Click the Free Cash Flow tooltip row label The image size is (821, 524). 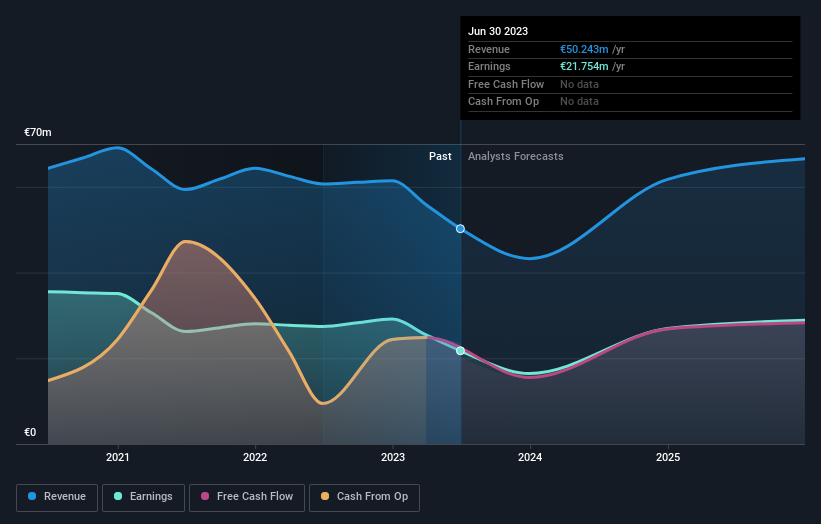point(506,84)
